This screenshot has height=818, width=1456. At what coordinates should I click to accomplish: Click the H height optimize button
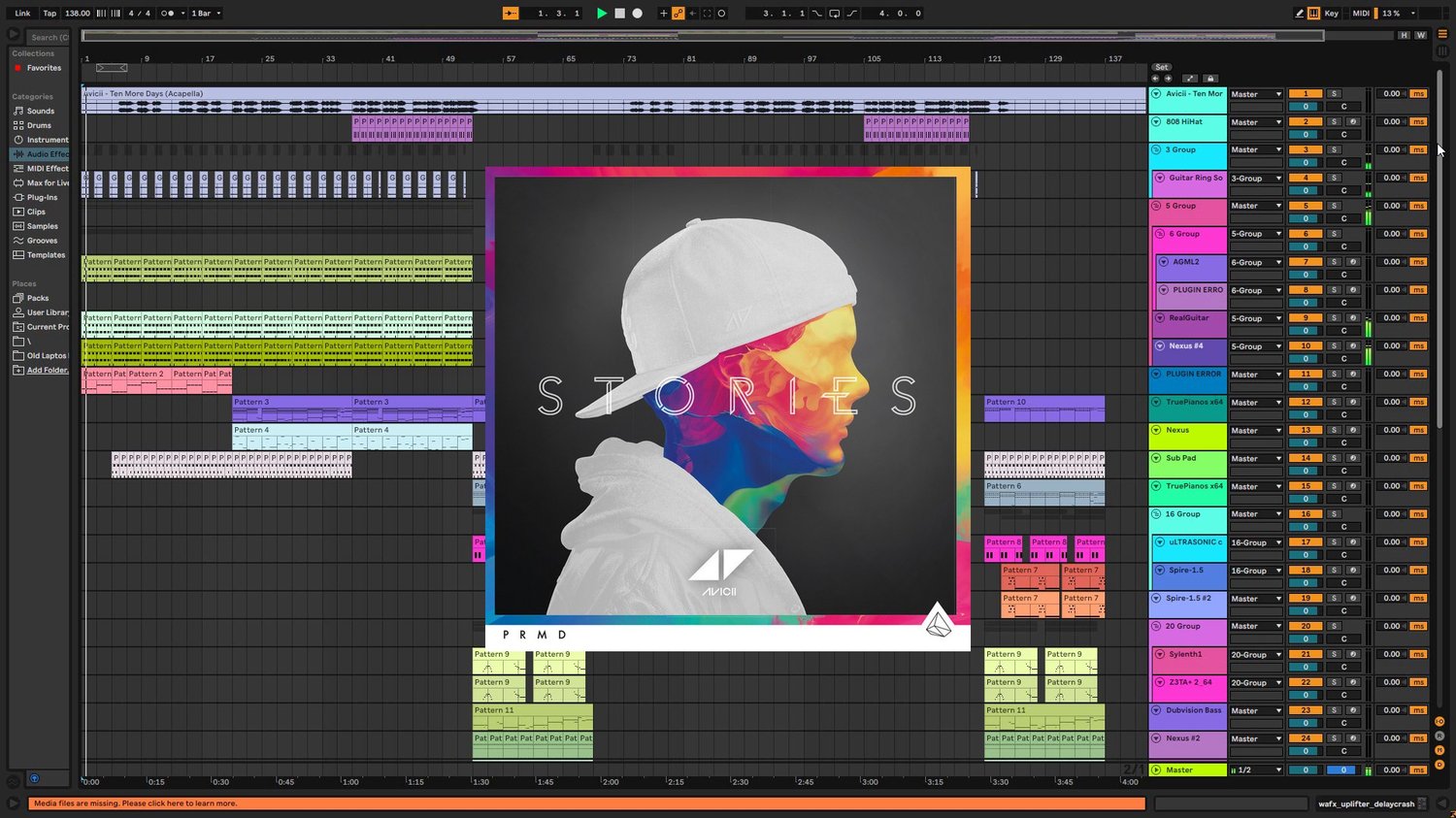click(1404, 36)
